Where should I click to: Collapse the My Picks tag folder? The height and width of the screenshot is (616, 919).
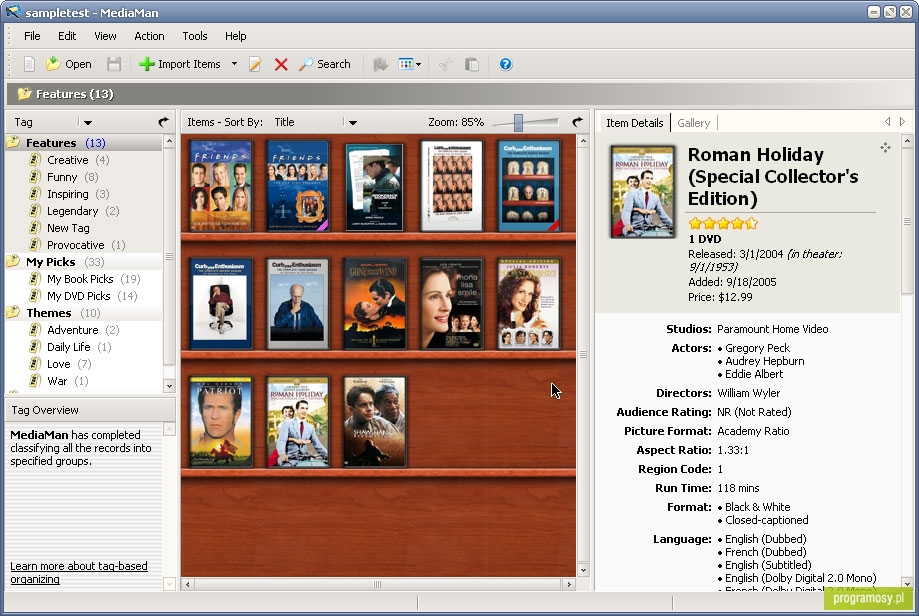[x=13, y=261]
